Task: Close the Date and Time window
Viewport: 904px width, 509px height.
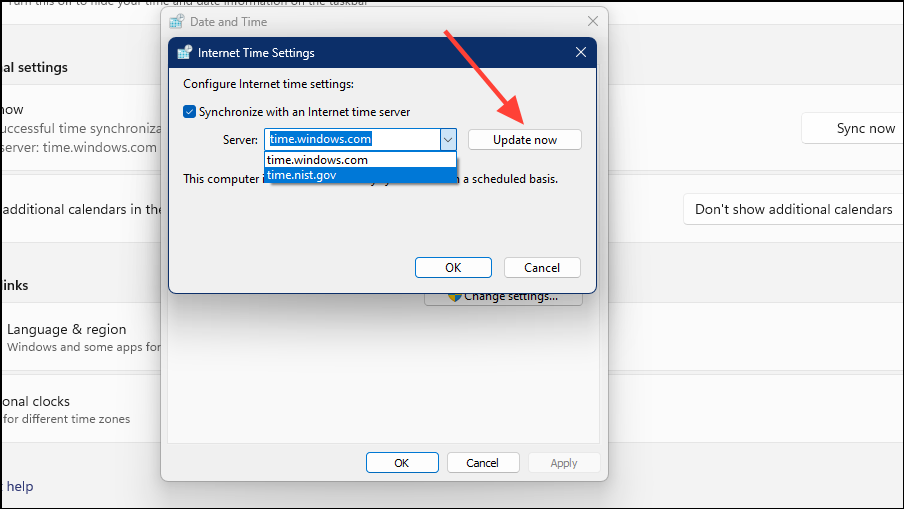Action: coord(593,21)
